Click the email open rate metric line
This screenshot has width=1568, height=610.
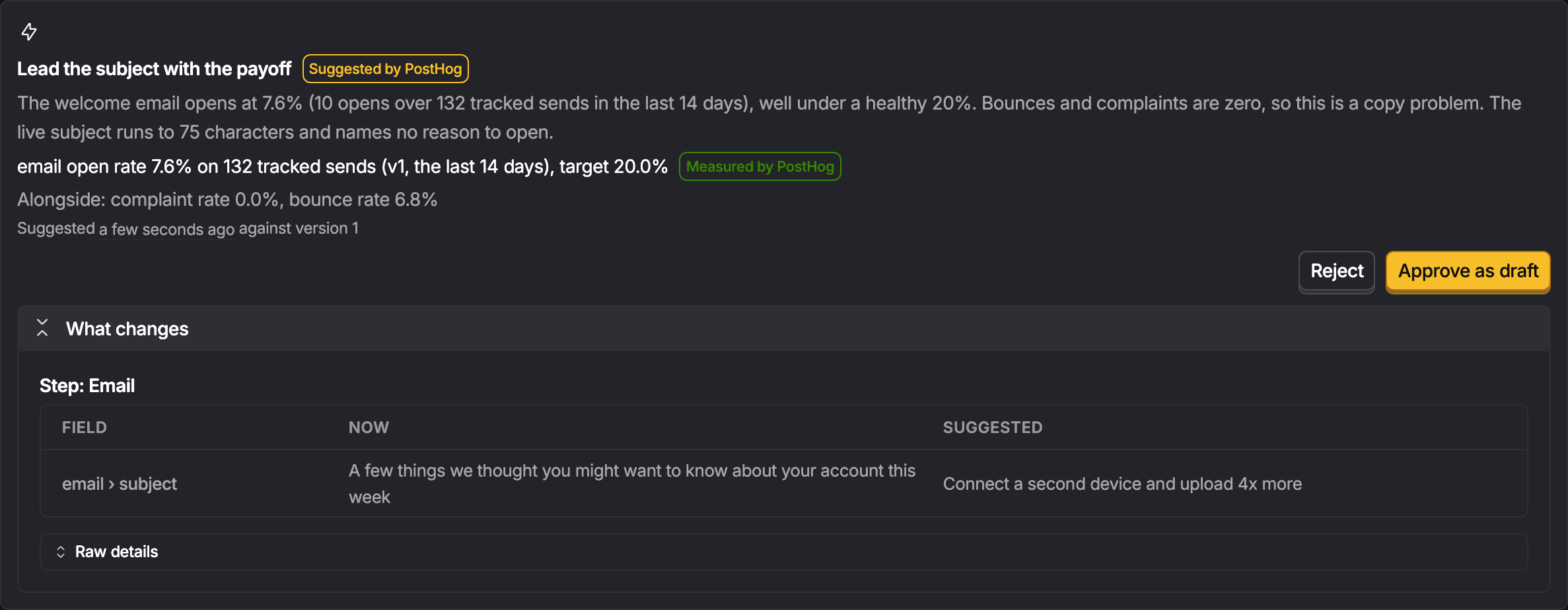click(x=342, y=166)
